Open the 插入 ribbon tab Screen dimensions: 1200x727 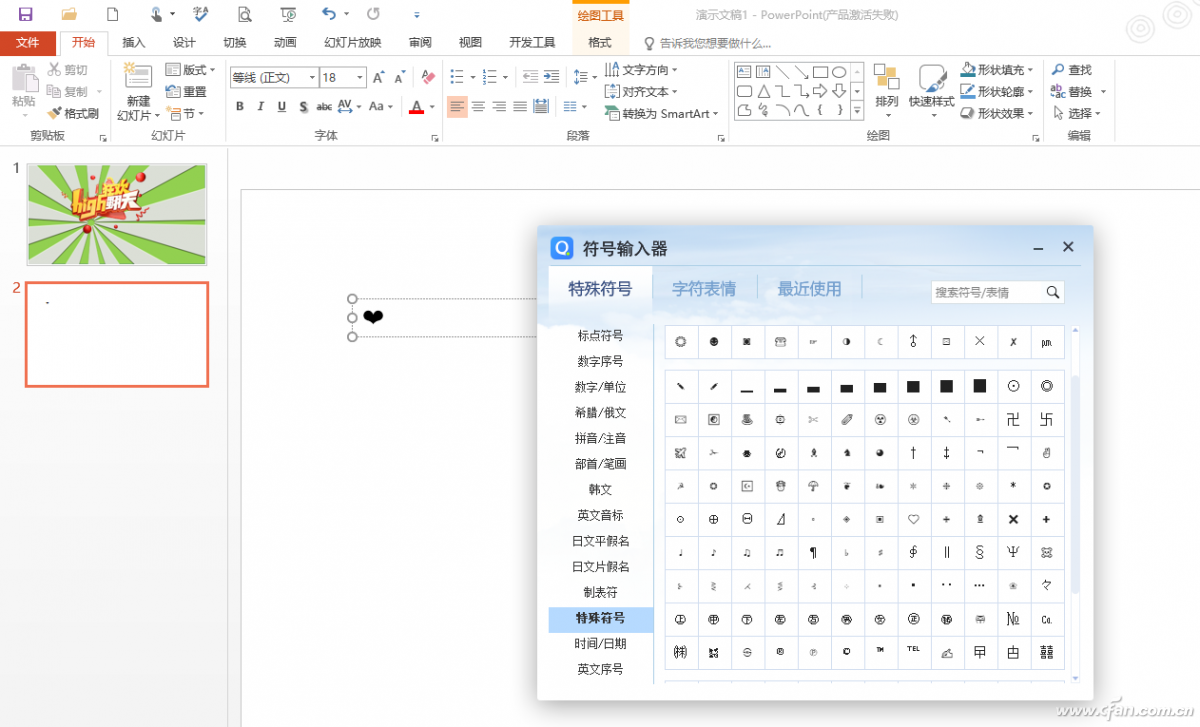coord(133,43)
